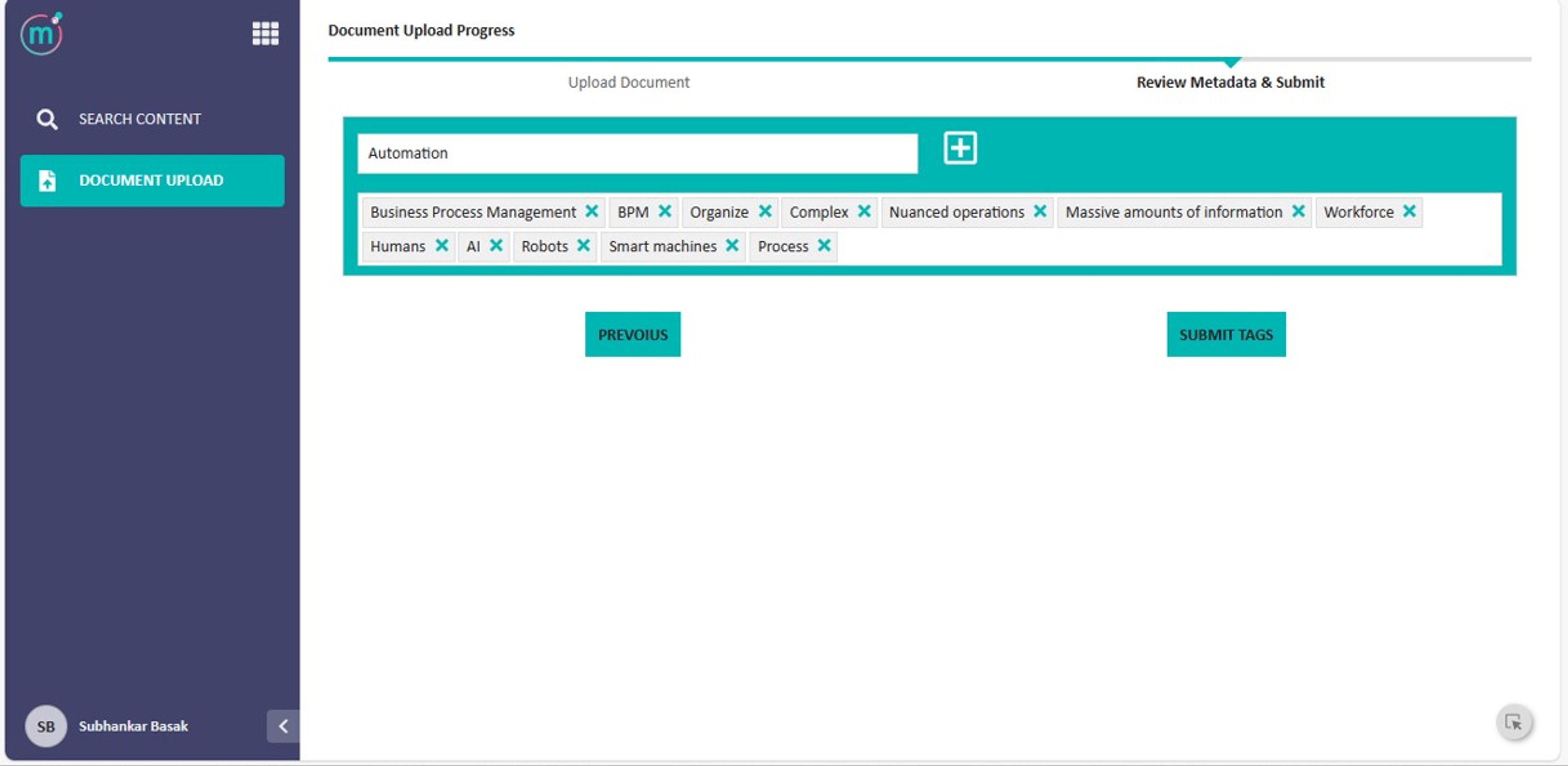Remove Massive amounts of information tag
Viewport: 1568px width, 766px height.
point(1298,211)
